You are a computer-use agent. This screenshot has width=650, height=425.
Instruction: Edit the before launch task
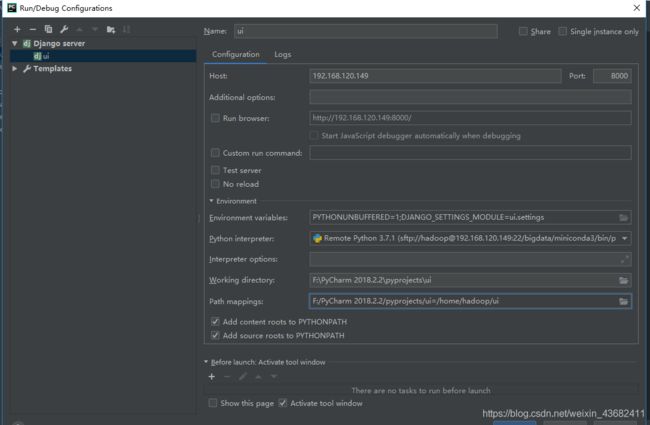tap(243, 376)
